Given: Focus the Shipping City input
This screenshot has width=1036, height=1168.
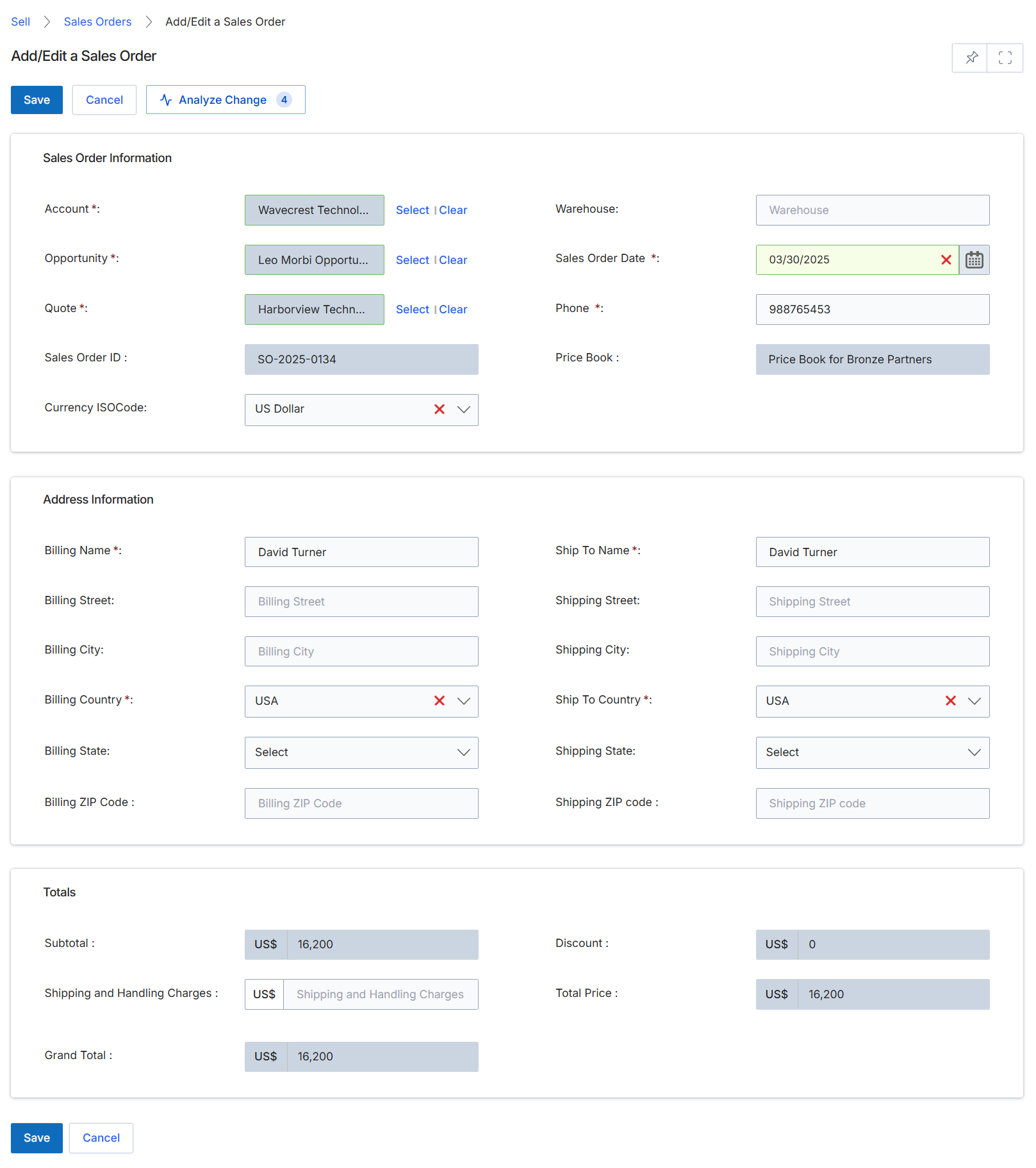Looking at the screenshot, I should pos(873,652).
